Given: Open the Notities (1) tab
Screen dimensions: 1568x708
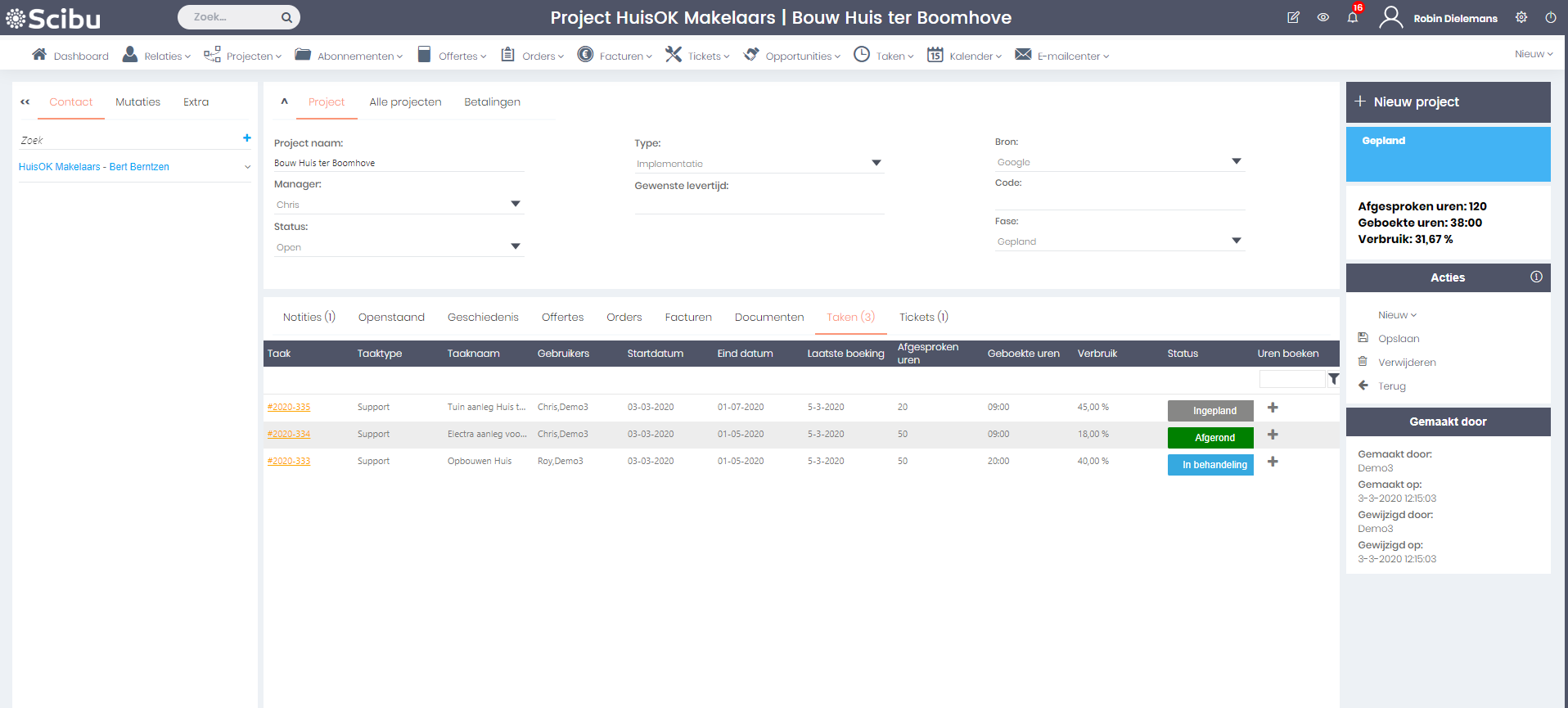Looking at the screenshot, I should point(309,318).
